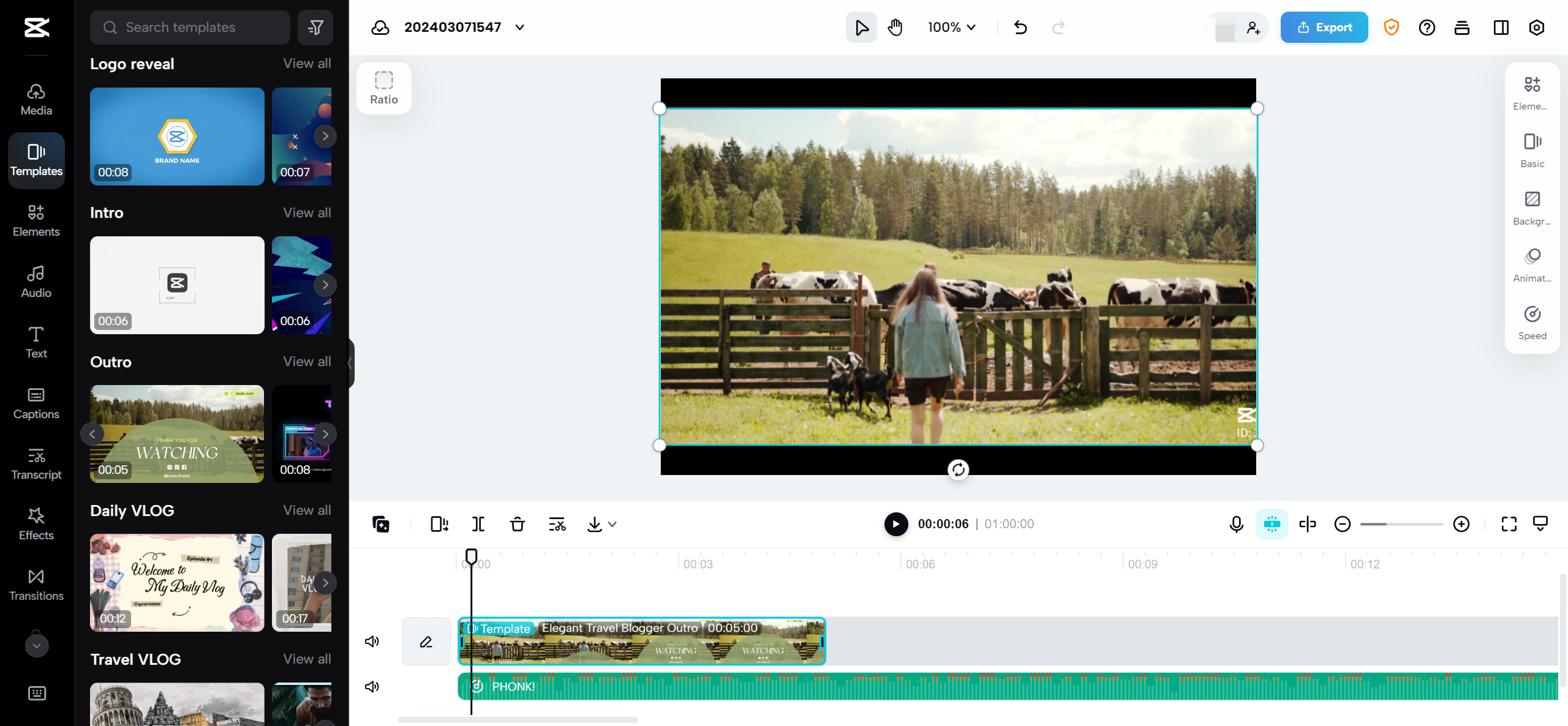
Task: Mute the template video track
Action: click(372, 641)
